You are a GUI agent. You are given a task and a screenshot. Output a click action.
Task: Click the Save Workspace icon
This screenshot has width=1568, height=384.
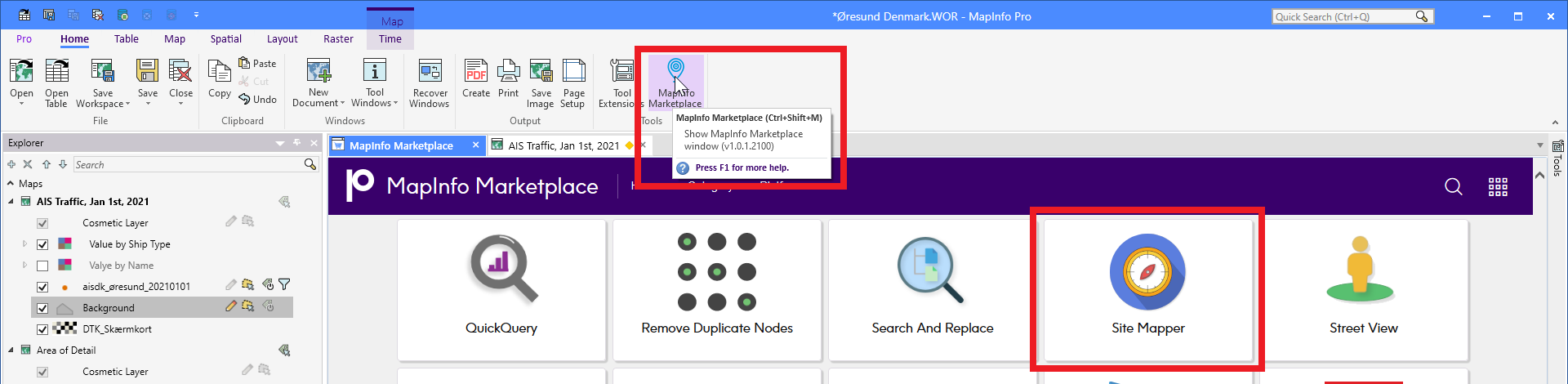point(102,71)
